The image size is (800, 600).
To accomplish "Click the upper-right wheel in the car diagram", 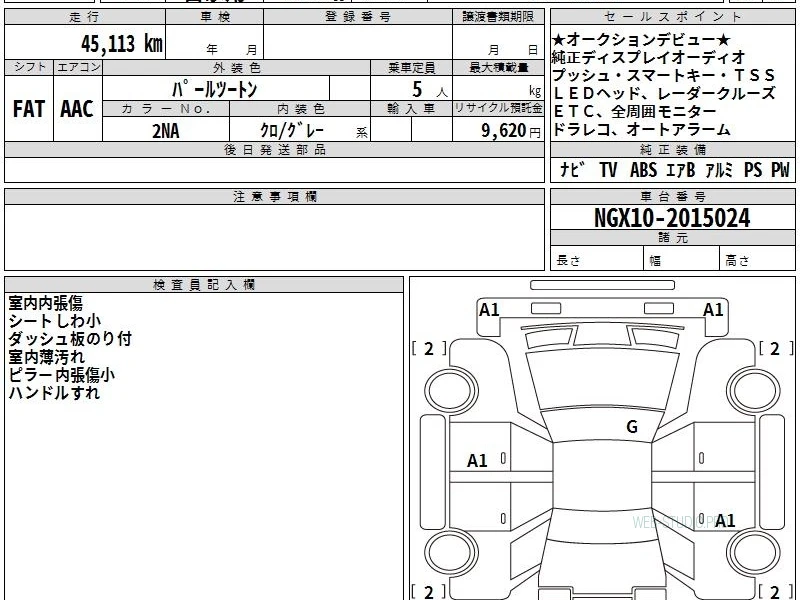I will coord(754,391).
